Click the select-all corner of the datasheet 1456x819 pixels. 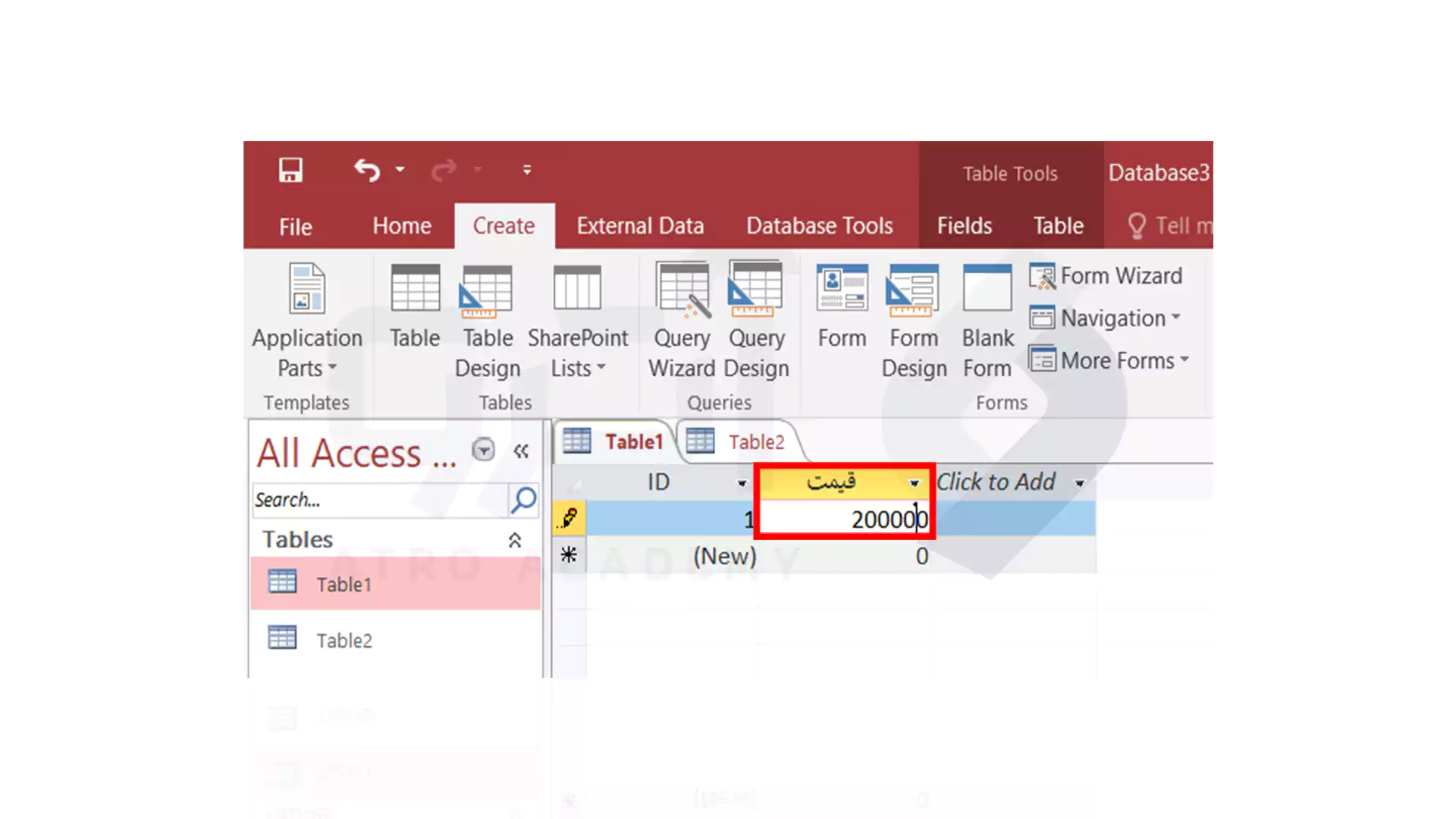tap(570, 482)
